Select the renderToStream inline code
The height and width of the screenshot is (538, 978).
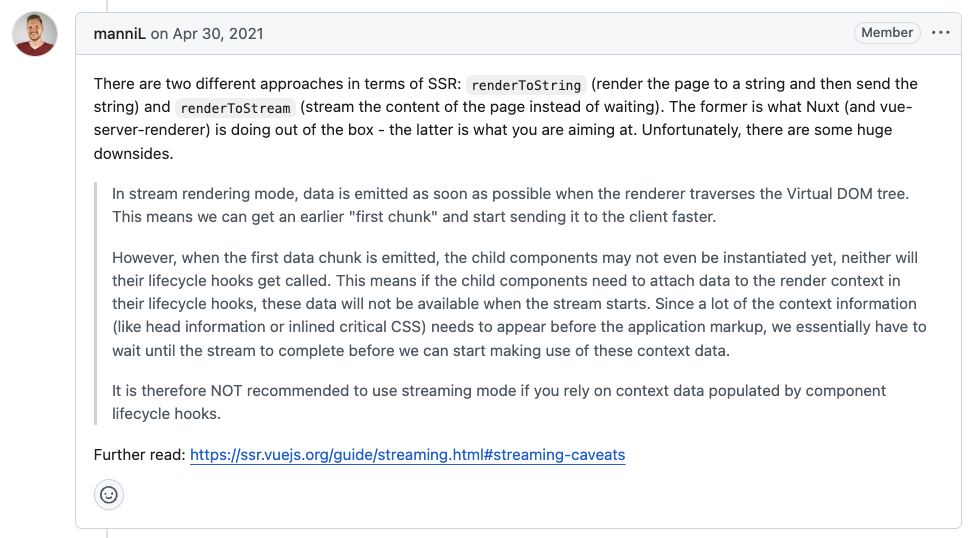pyautogui.click(x=235, y=108)
